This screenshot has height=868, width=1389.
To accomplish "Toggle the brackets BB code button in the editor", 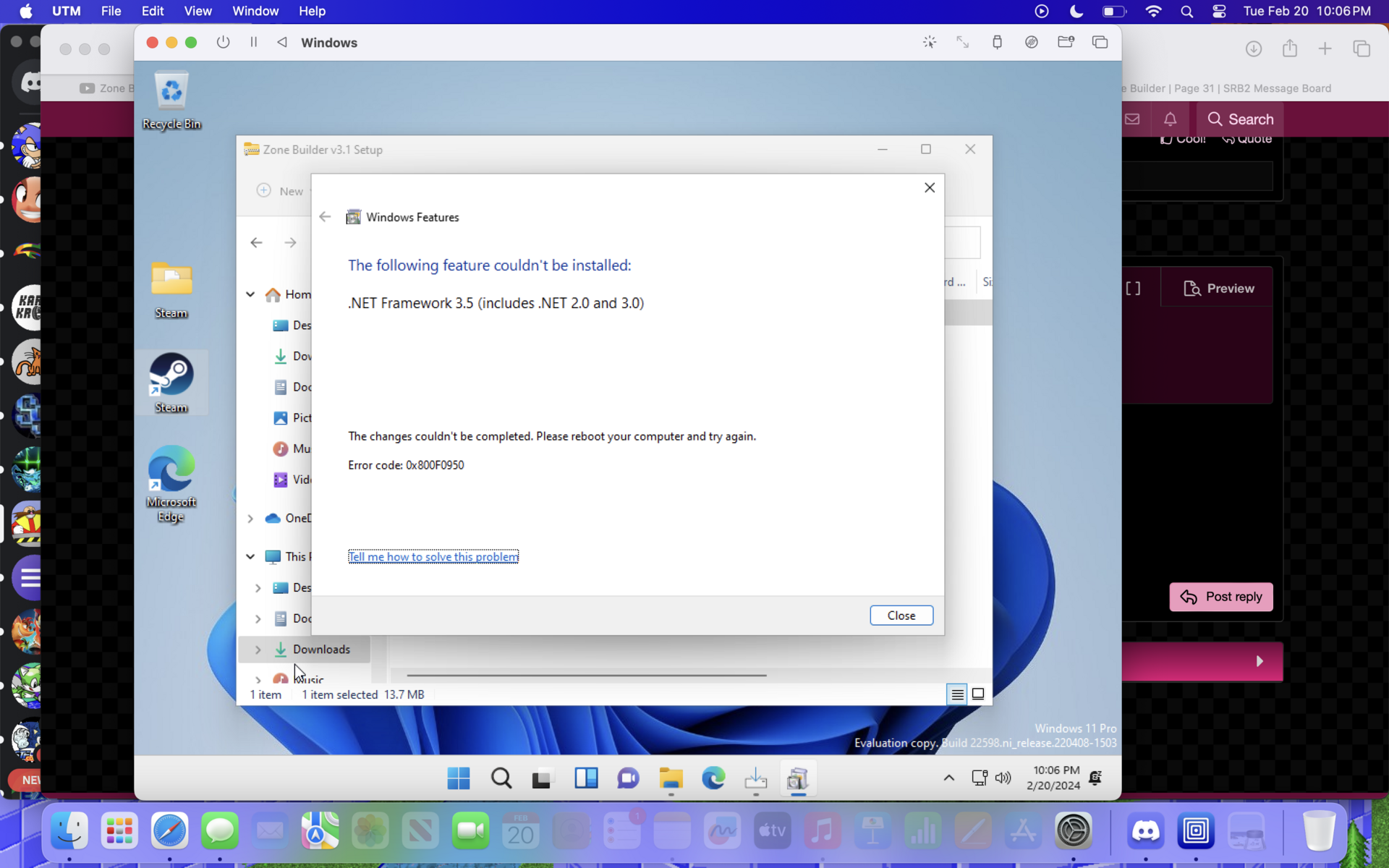I will tap(1133, 289).
